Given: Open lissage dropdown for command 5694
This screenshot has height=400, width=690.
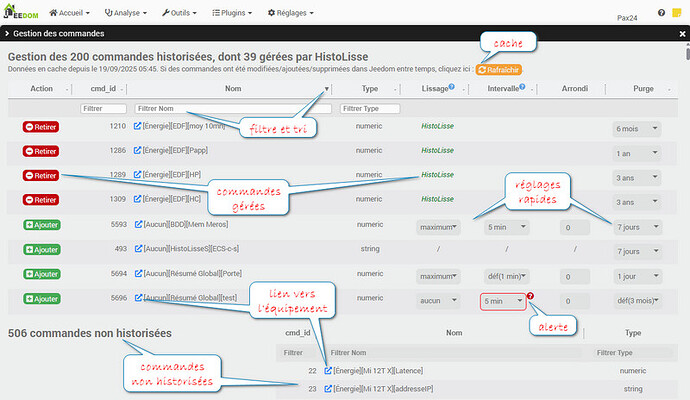Looking at the screenshot, I should [438, 276].
